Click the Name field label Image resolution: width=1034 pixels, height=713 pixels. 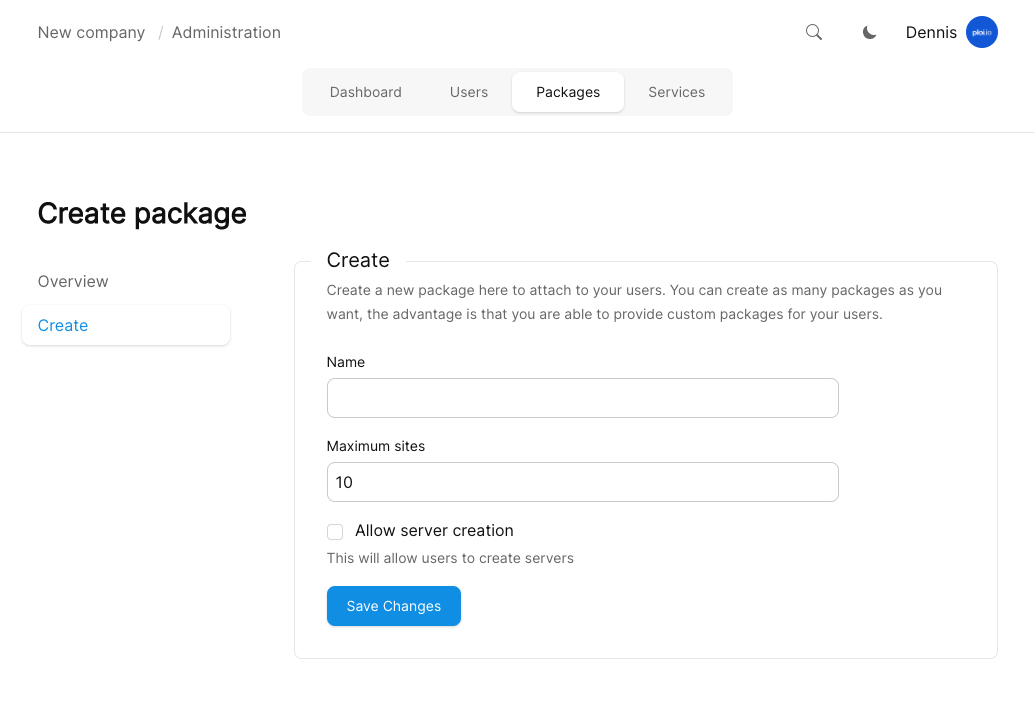click(x=346, y=362)
